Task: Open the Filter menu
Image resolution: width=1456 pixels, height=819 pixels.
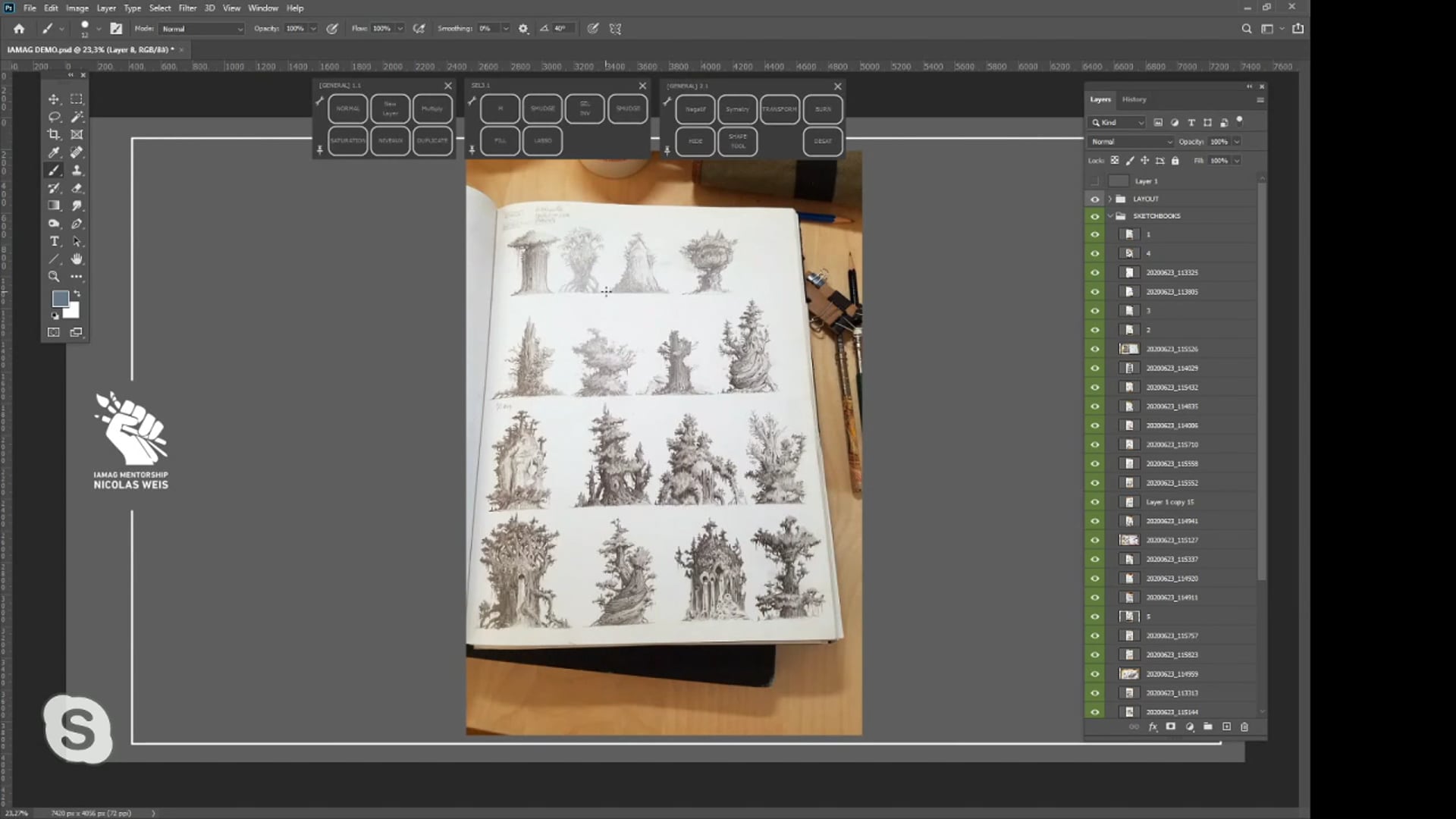Action: click(x=187, y=8)
